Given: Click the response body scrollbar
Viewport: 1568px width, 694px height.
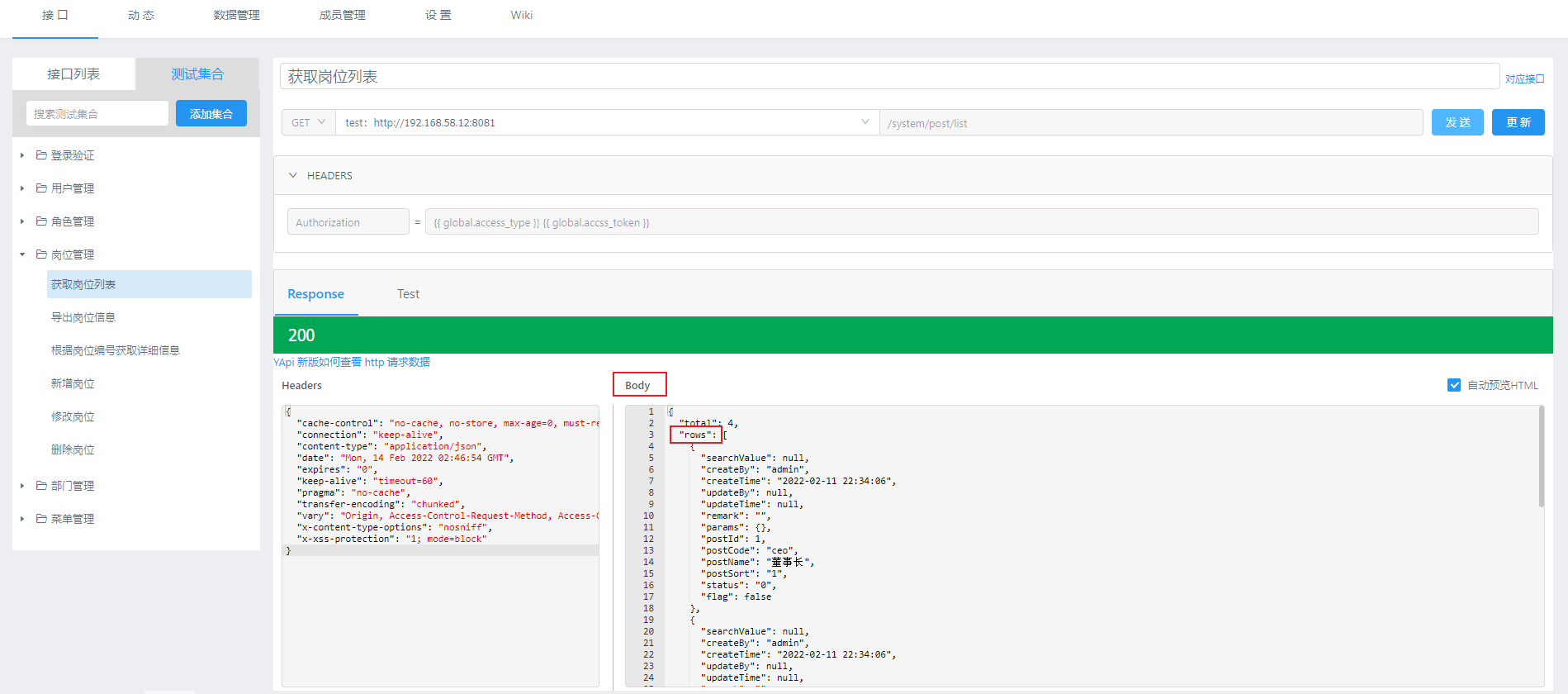Looking at the screenshot, I should tap(1542, 457).
